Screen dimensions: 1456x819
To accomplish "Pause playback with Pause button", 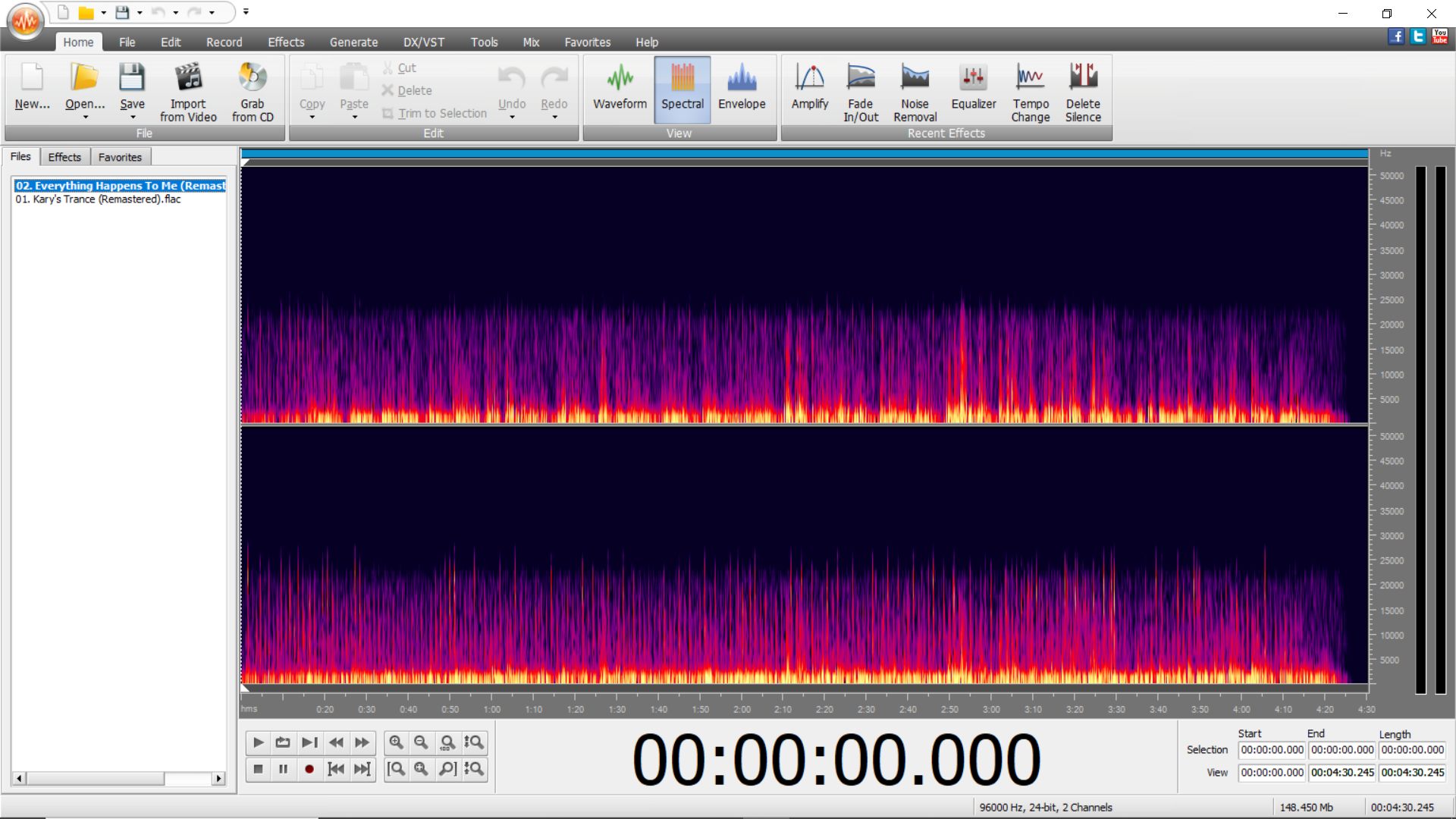I will [283, 769].
